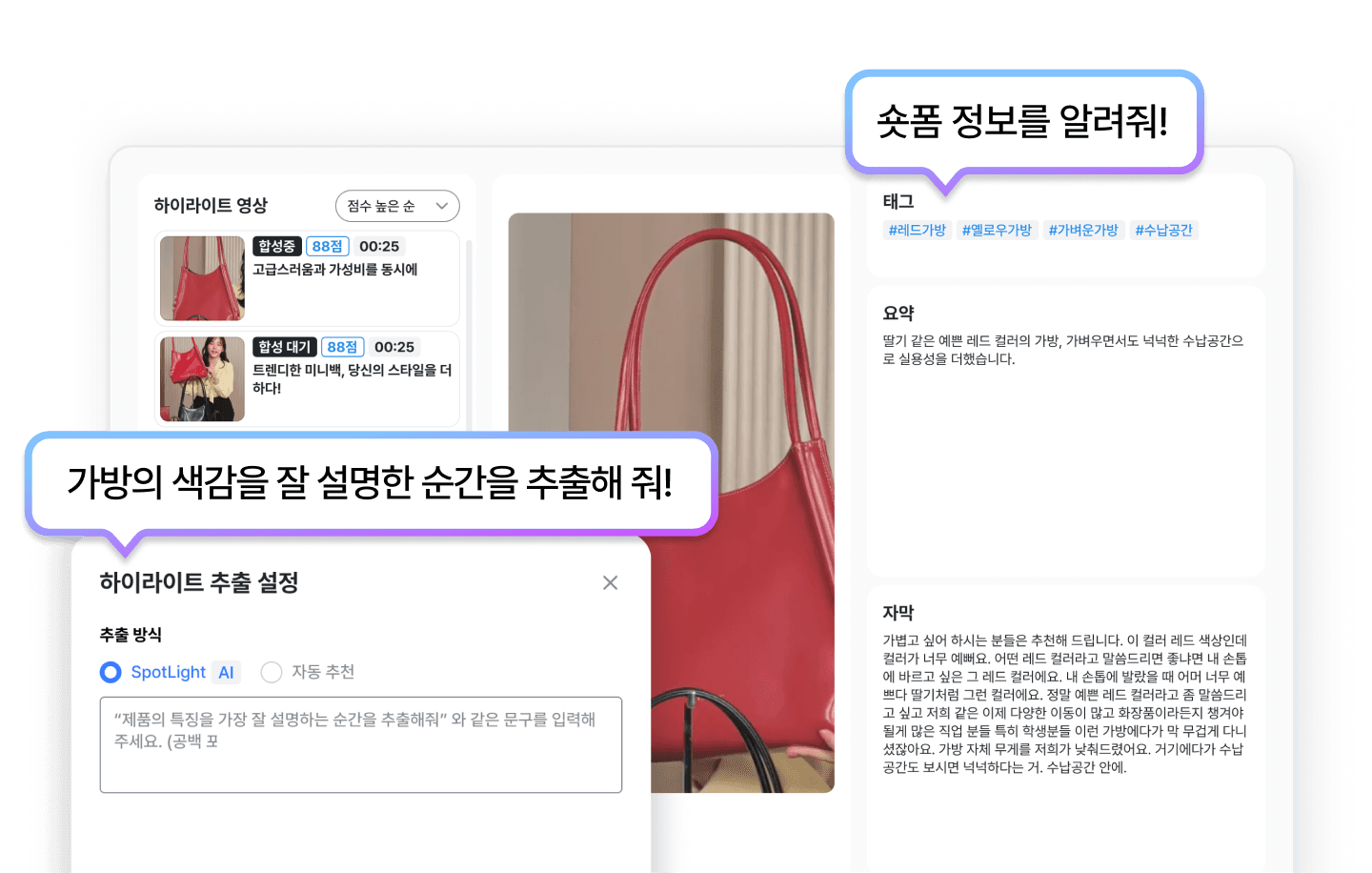Click the summary text starting 딸기 같은 예쁜 레드 컬러의 가방
Image resolution: width=1372 pixels, height=873 pixels.
point(1063,350)
